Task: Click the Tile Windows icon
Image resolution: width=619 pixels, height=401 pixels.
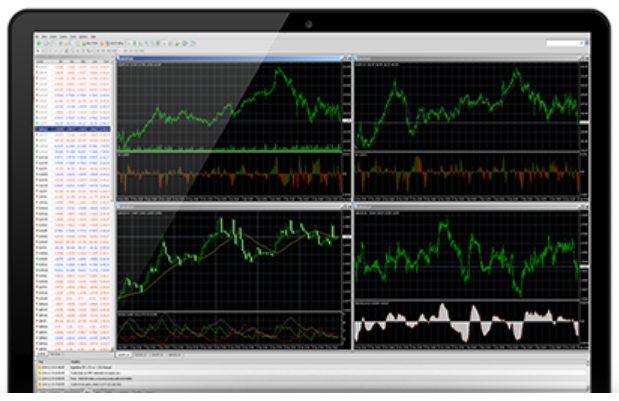Action: 158,43
